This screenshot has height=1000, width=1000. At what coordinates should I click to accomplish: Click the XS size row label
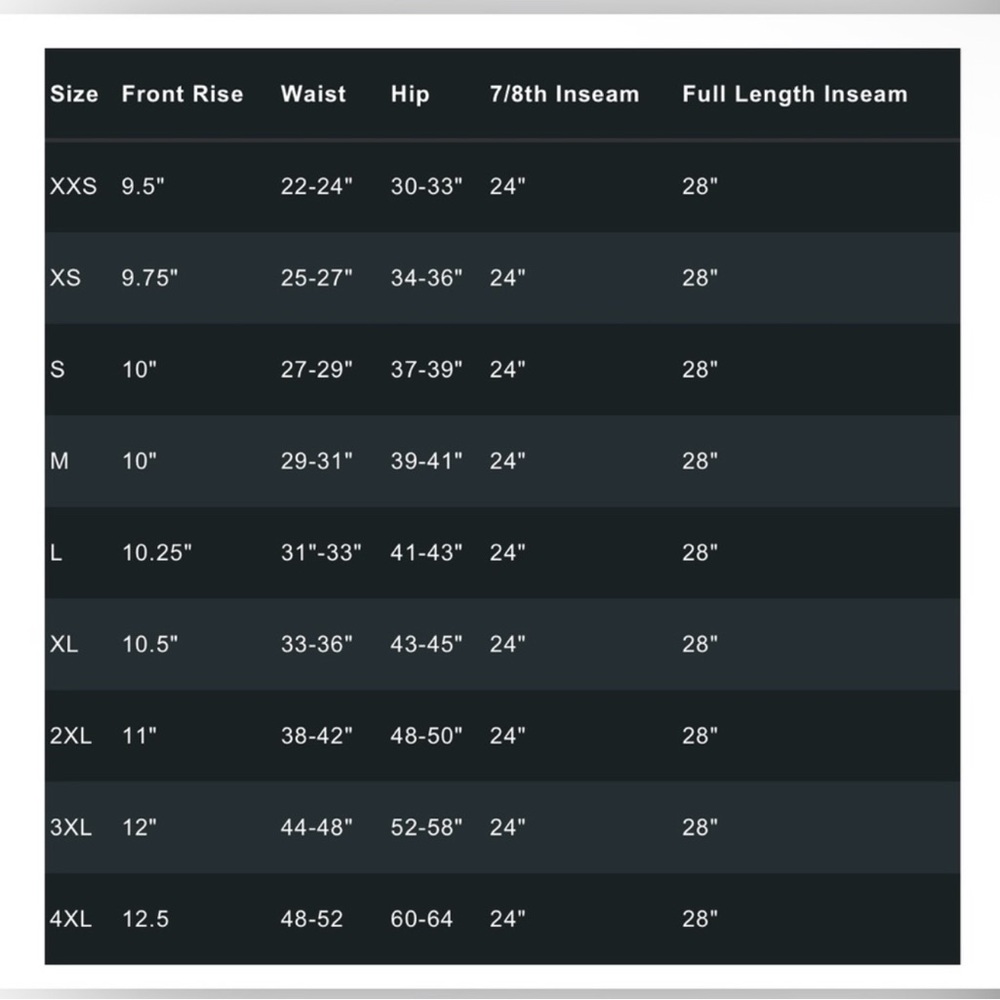[65, 278]
